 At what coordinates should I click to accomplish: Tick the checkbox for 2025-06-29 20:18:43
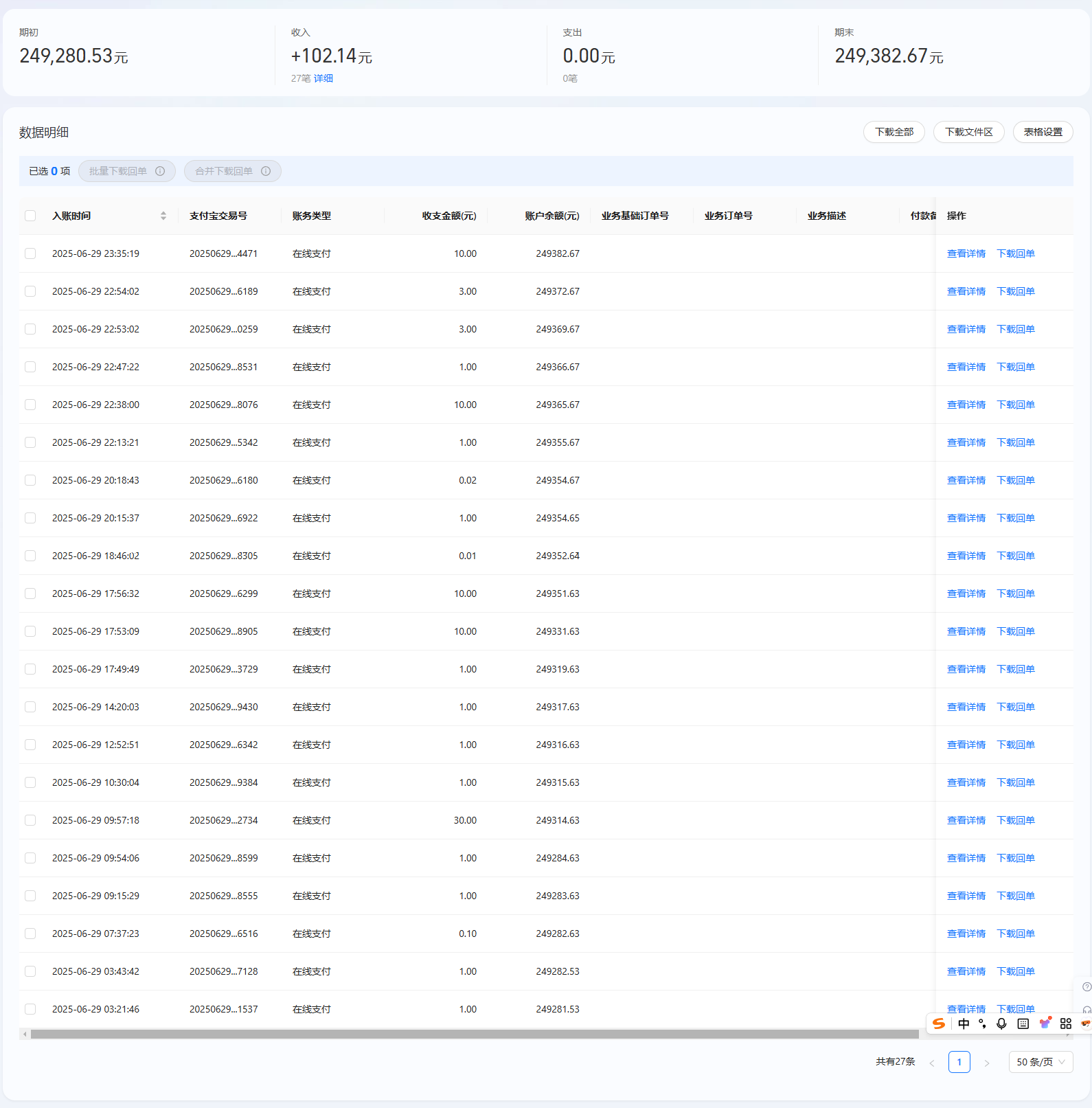[x=30, y=480]
